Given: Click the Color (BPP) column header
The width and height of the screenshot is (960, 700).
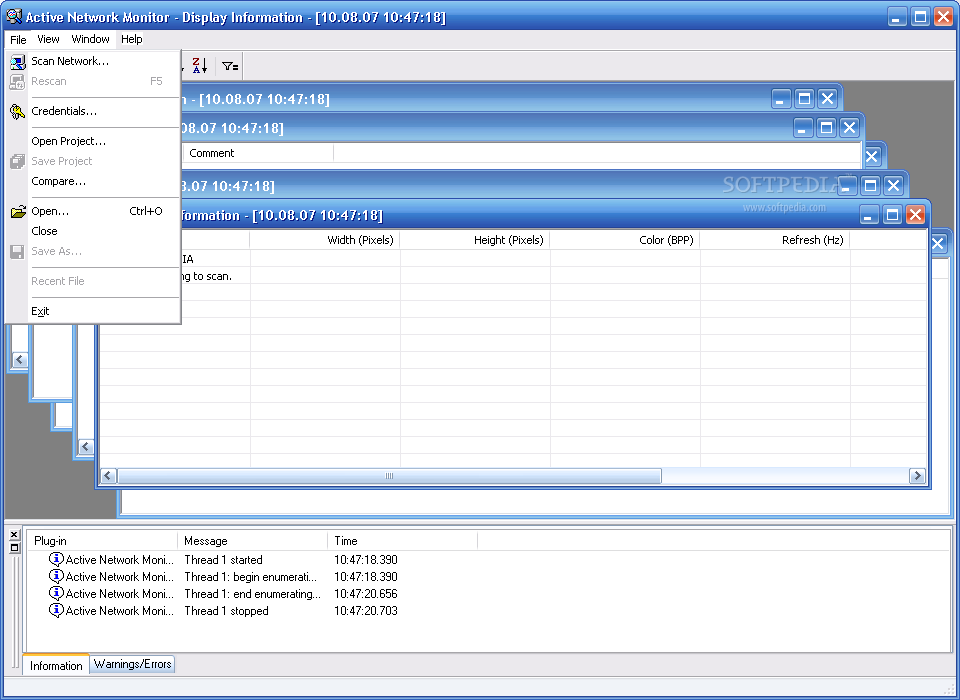Looking at the screenshot, I should tap(625, 240).
